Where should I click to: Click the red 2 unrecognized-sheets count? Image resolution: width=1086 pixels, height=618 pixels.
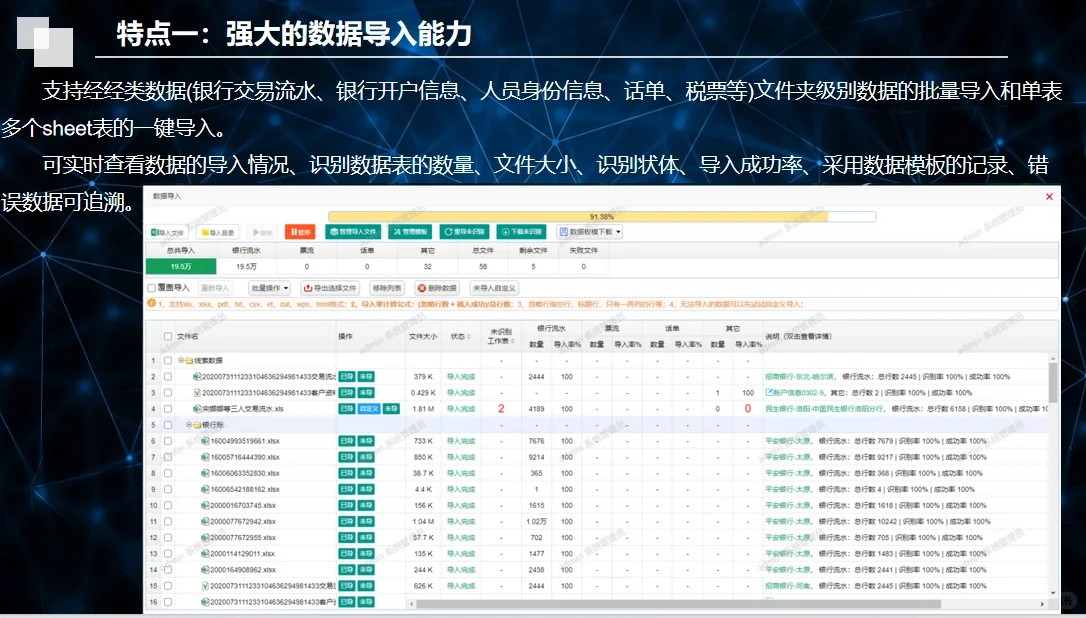click(501, 409)
